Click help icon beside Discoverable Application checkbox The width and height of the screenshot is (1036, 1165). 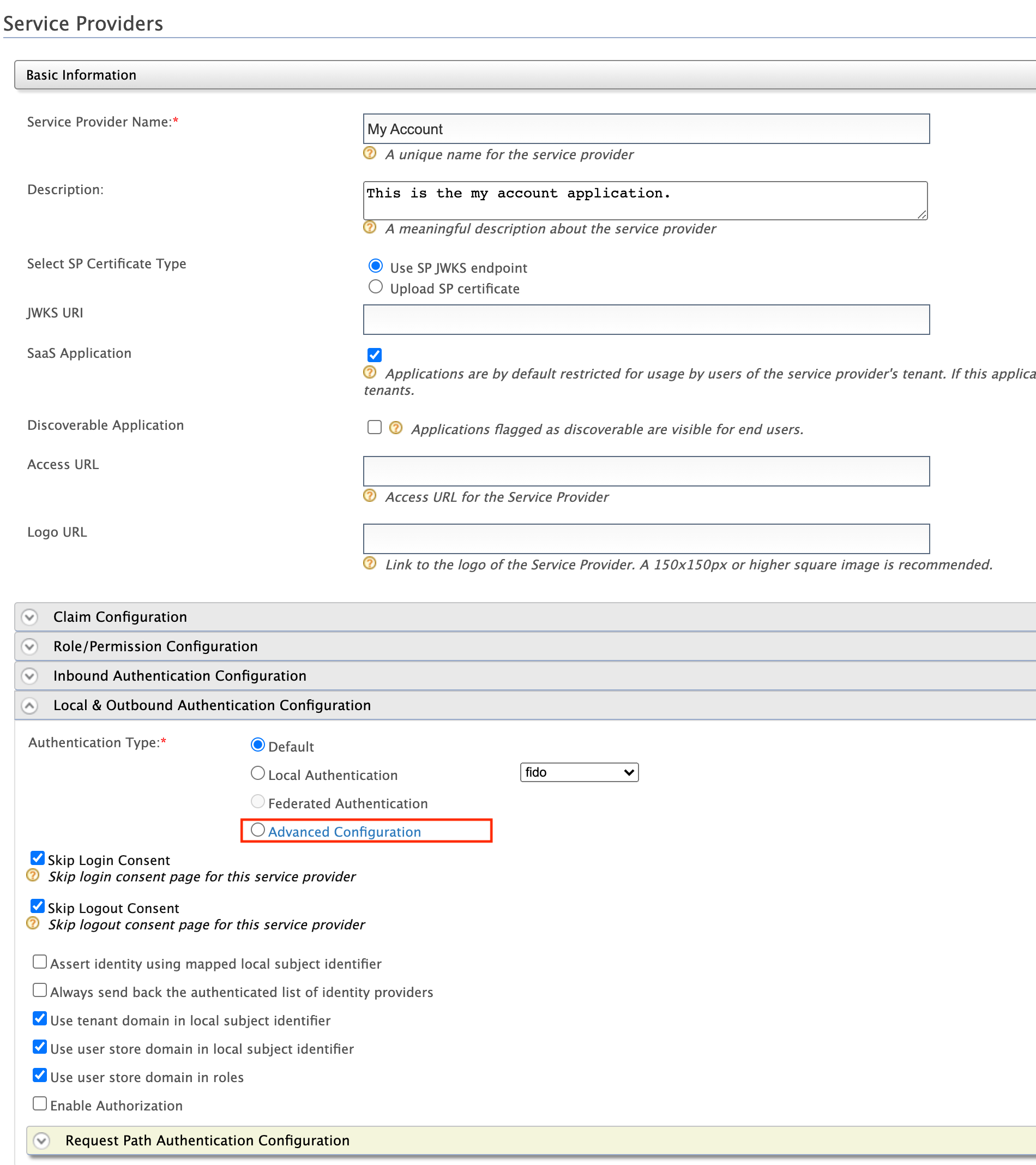pos(396,428)
